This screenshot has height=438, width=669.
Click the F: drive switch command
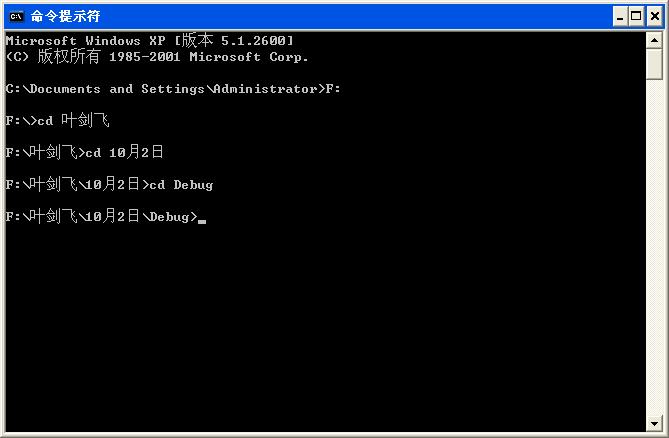(334, 89)
